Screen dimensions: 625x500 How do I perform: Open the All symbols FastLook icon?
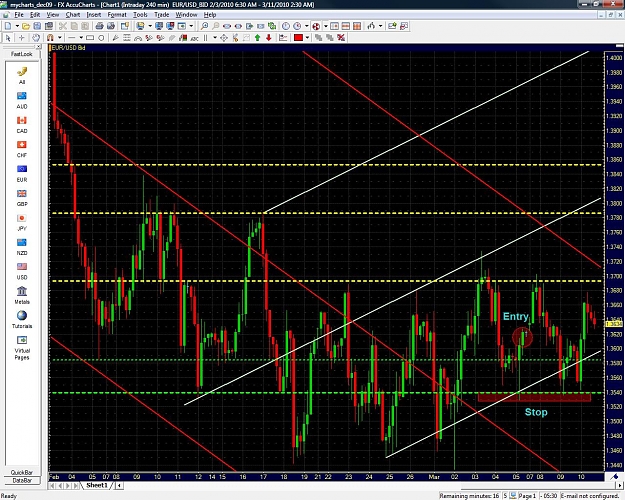[x=22, y=75]
